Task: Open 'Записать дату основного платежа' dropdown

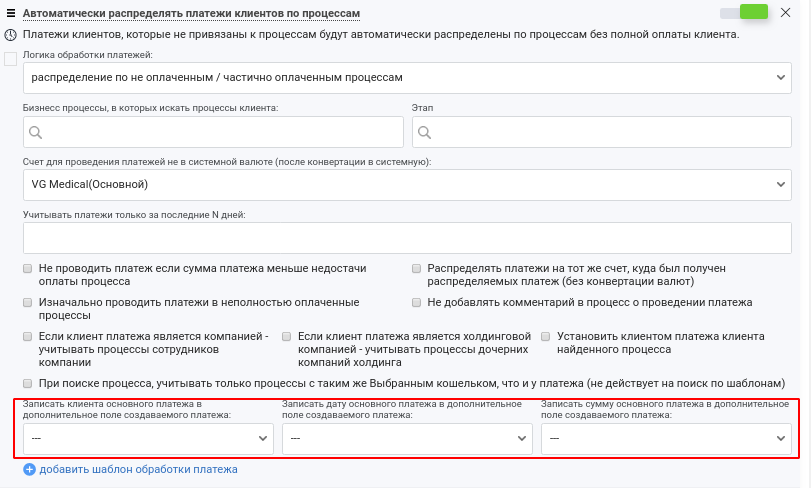Action: tap(407, 439)
